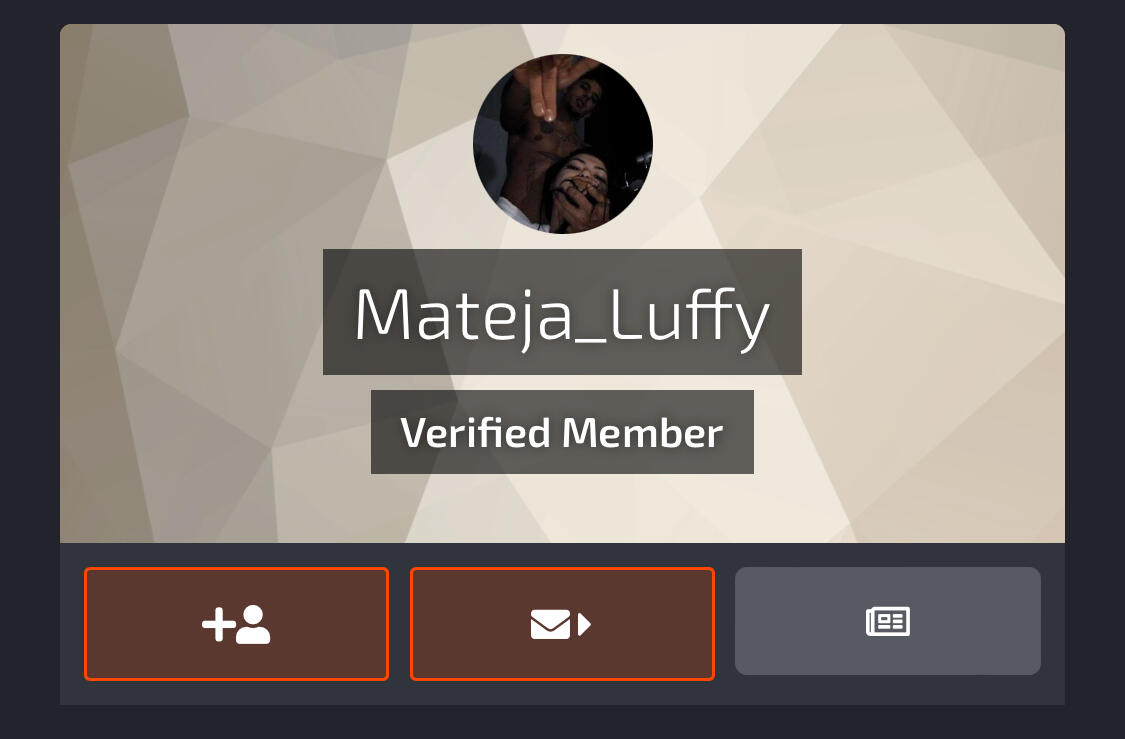Click the middle action button to message the user
The height and width of the screenshot is (739, 1125).
point(562,623)
